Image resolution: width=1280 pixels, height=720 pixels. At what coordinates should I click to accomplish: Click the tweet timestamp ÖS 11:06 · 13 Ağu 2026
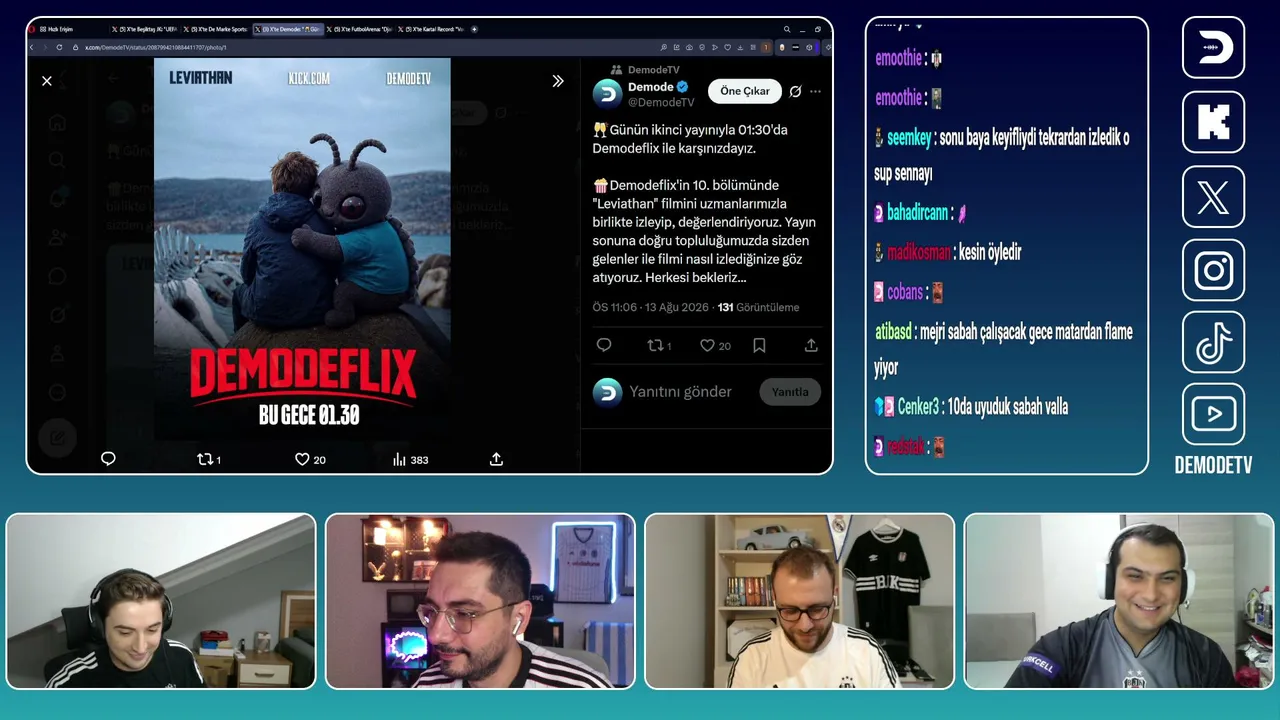(650, 307)
